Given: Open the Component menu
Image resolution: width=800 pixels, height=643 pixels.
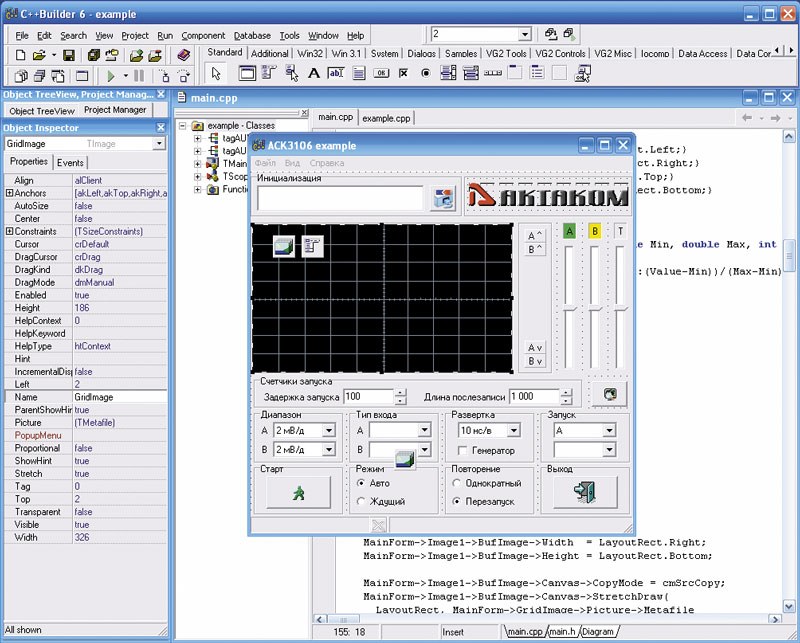Looking at the screenshot, I should pyautogui.click(x=203, y=35).
